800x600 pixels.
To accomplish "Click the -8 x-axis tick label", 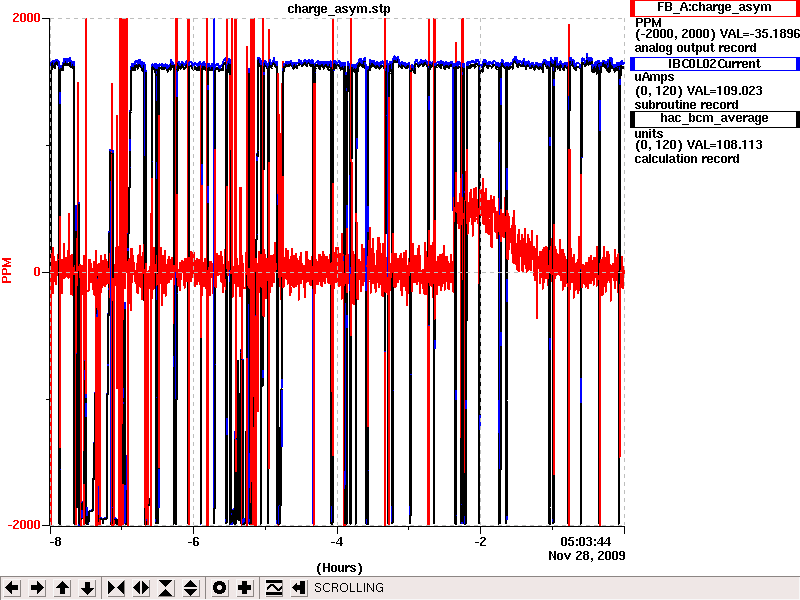I will click(x=55, y=541).
